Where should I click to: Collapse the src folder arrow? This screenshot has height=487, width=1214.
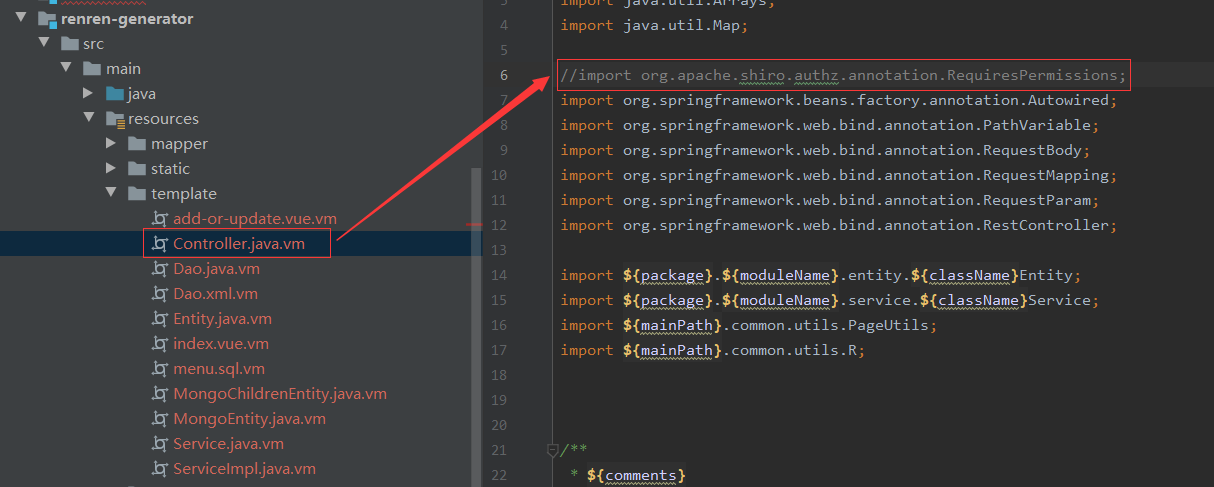(x=43, y=44)
